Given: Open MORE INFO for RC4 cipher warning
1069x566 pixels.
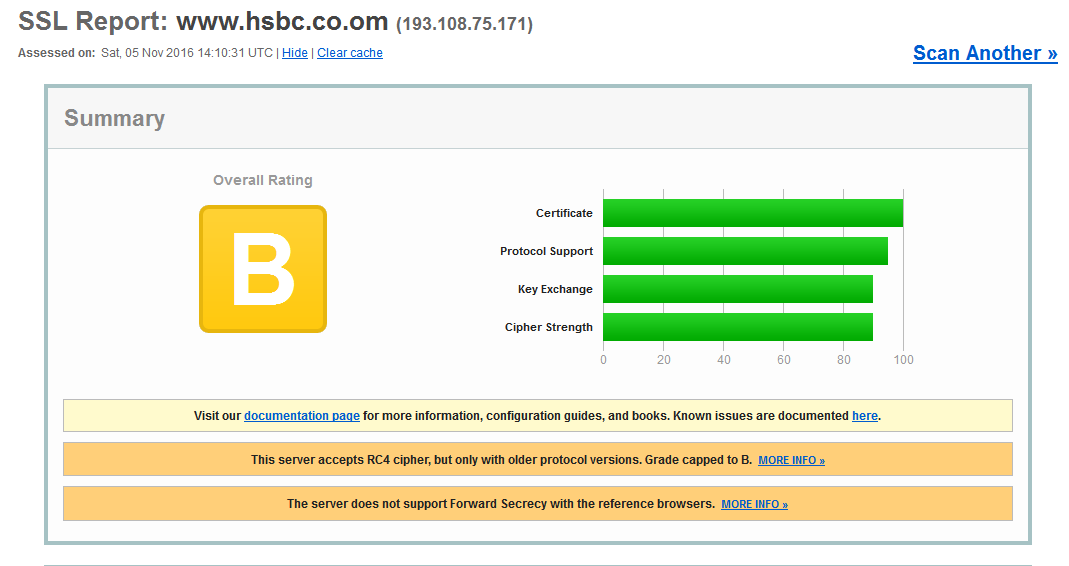Looking at the screenshot, I should (792, 460).
